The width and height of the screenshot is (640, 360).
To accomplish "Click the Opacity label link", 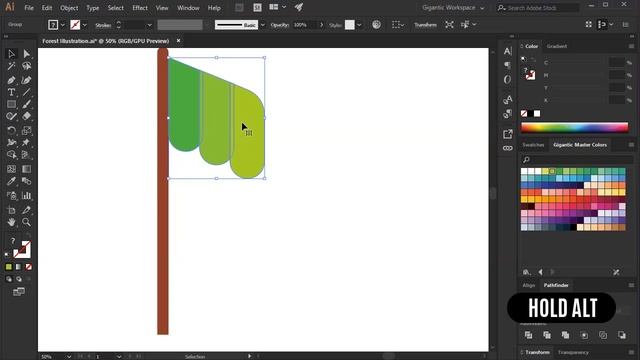I will coord(280,25).
